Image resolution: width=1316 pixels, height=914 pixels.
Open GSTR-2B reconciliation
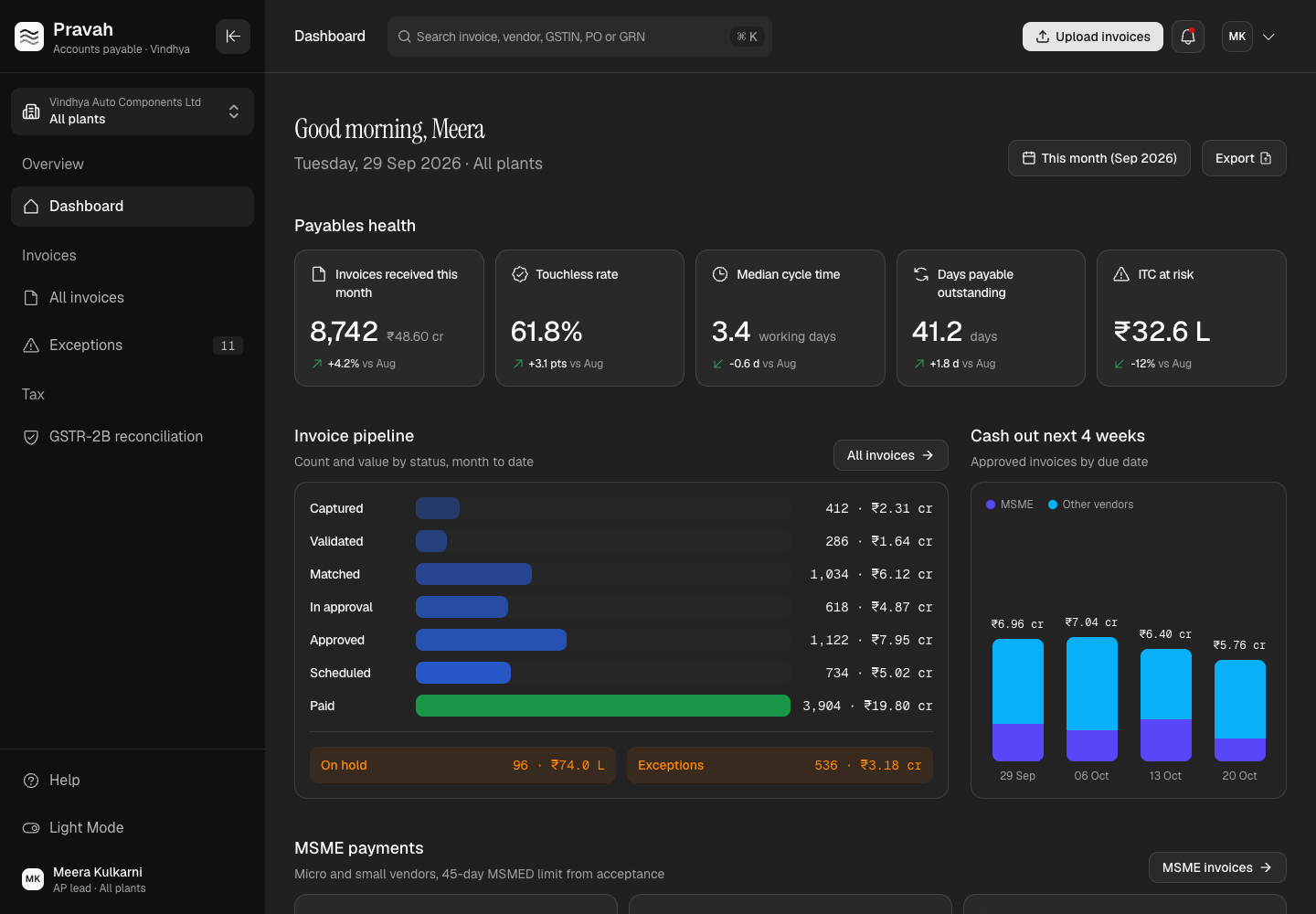[133, 437]
